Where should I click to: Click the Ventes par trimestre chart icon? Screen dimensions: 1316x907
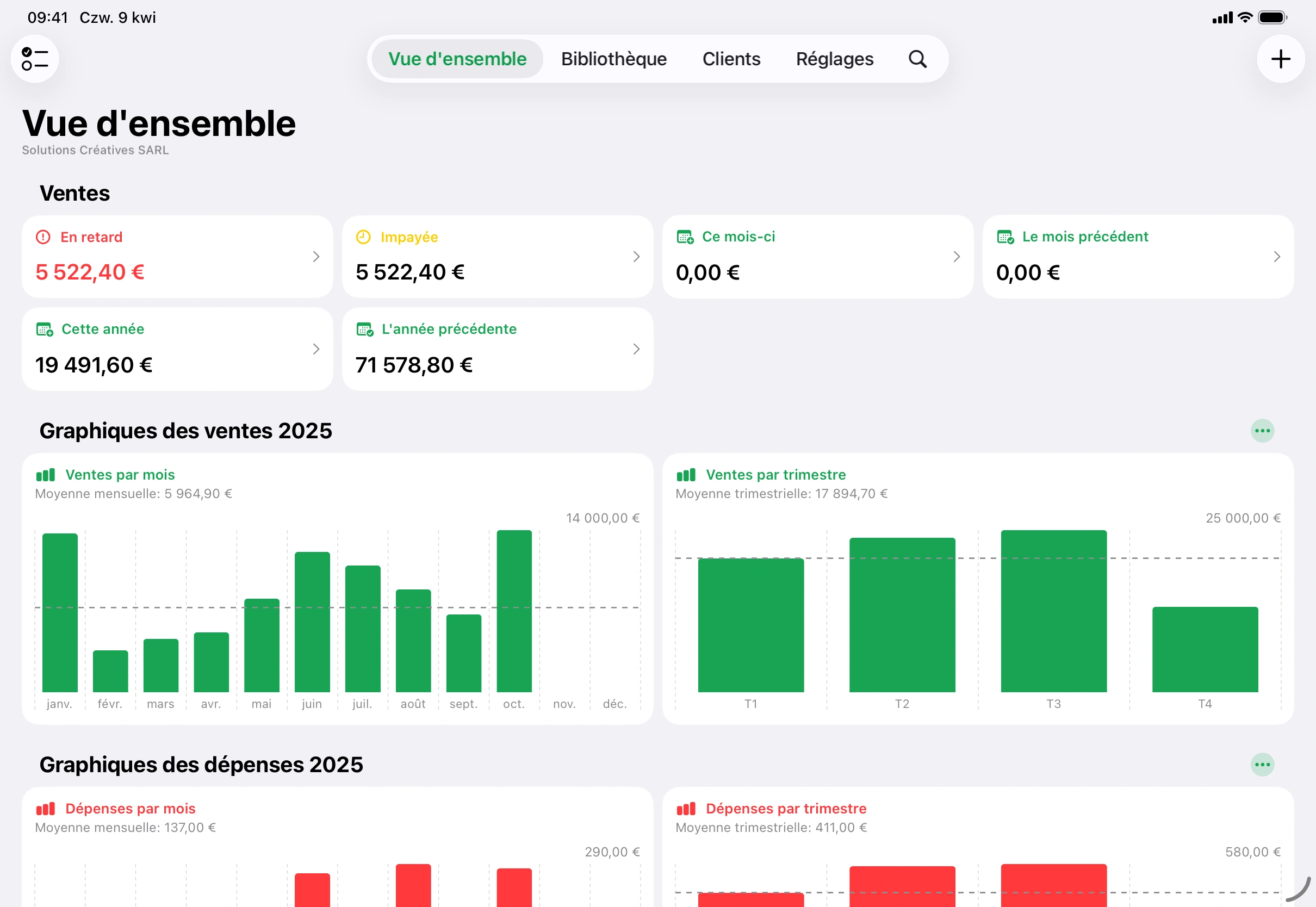[686, 475]
